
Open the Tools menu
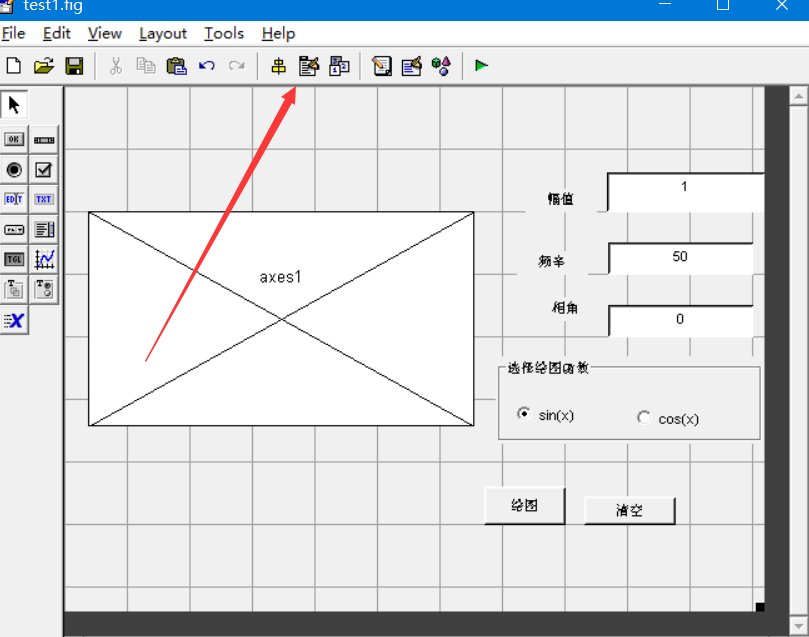pyautogui.click(x=223, y=33)
